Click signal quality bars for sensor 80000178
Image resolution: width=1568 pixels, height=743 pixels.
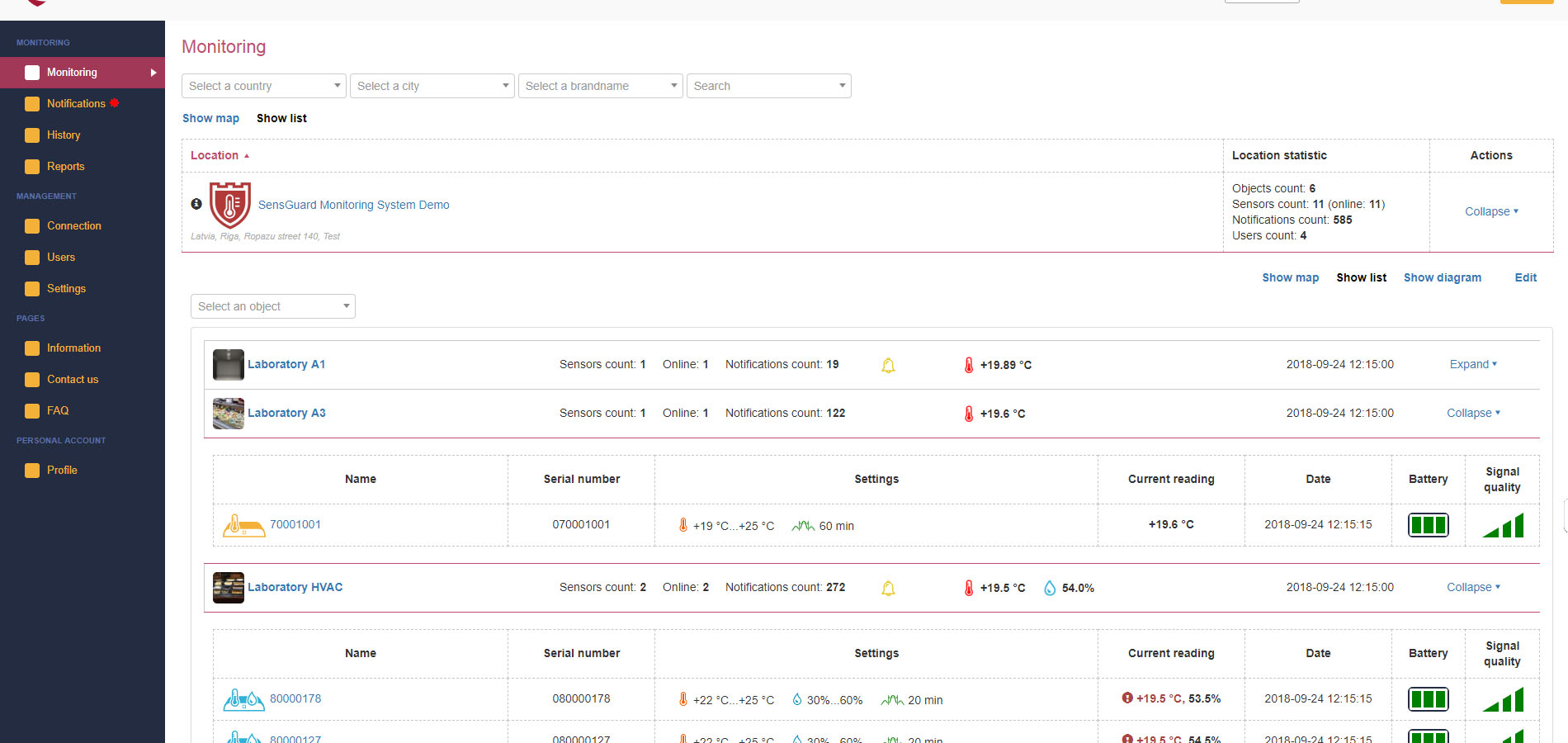point(1503,699)
